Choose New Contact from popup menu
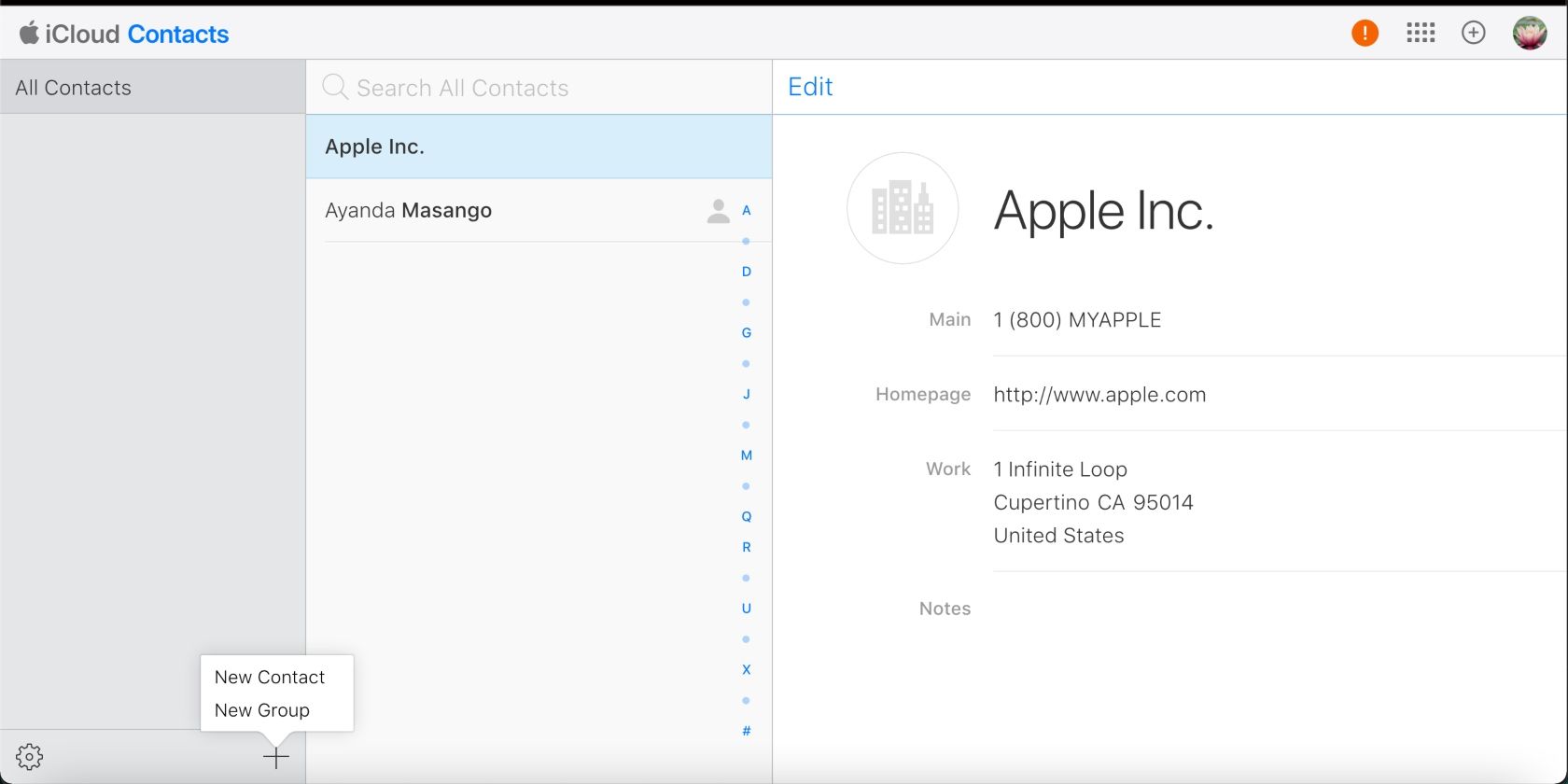This screenshot has height=784, width=1568. tap(270, 678)
